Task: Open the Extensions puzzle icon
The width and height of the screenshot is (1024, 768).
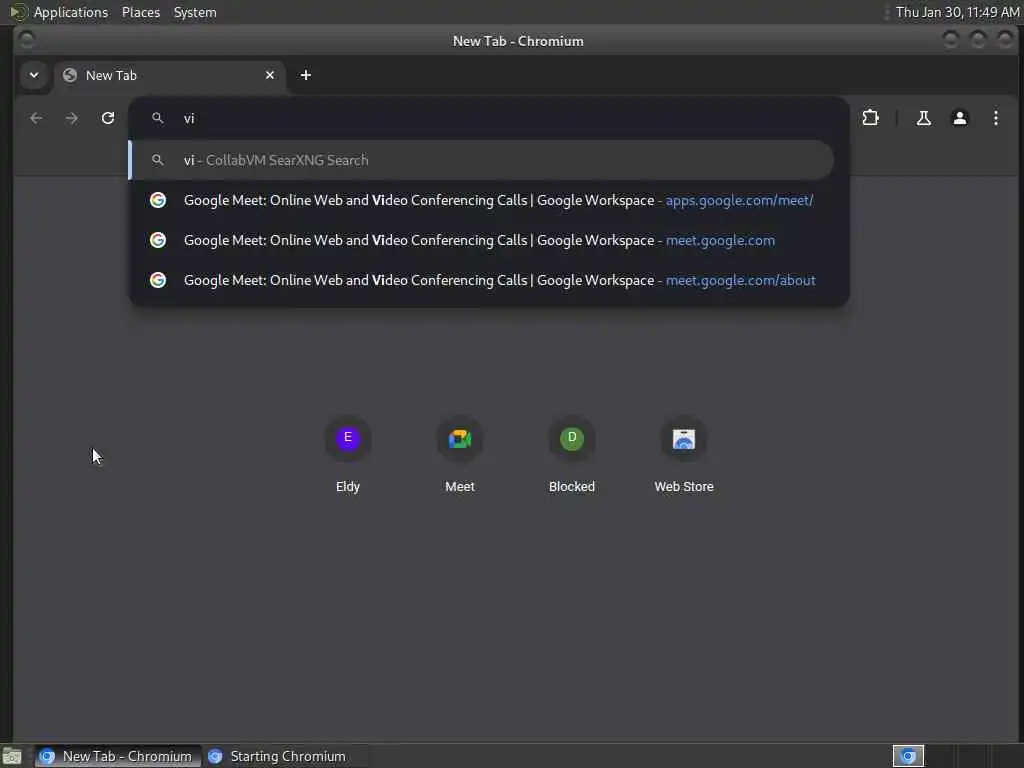Action: 871,118
